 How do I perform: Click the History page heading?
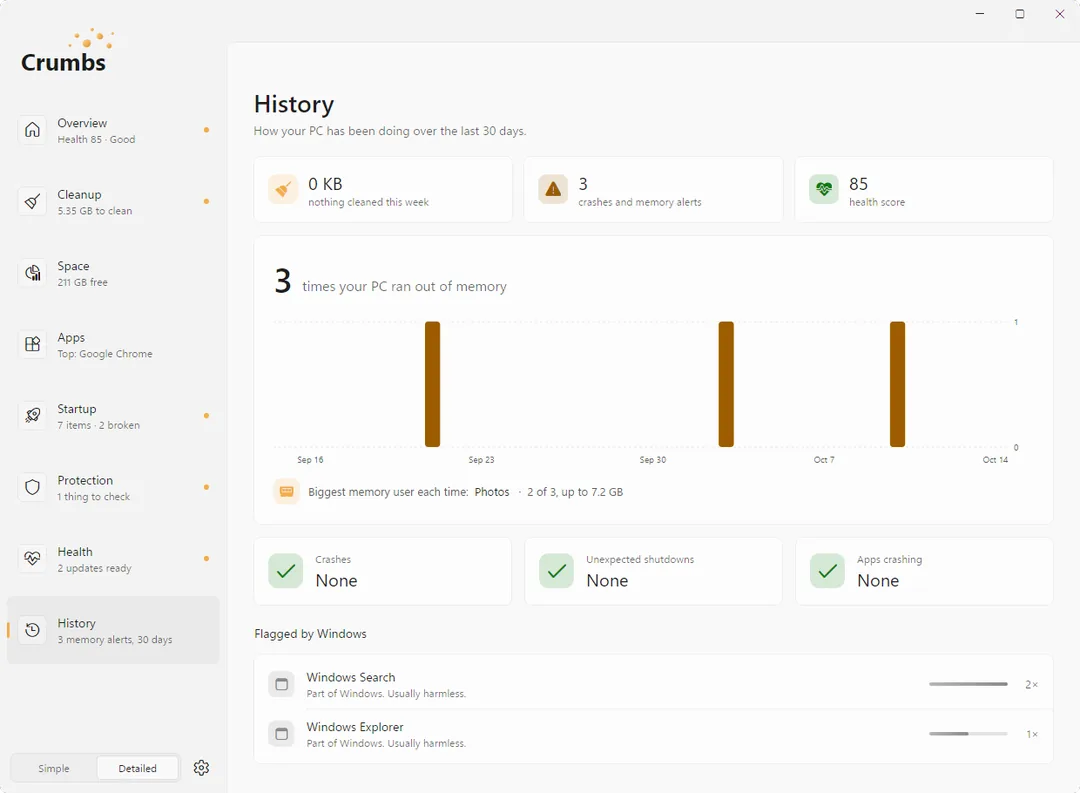294,104
